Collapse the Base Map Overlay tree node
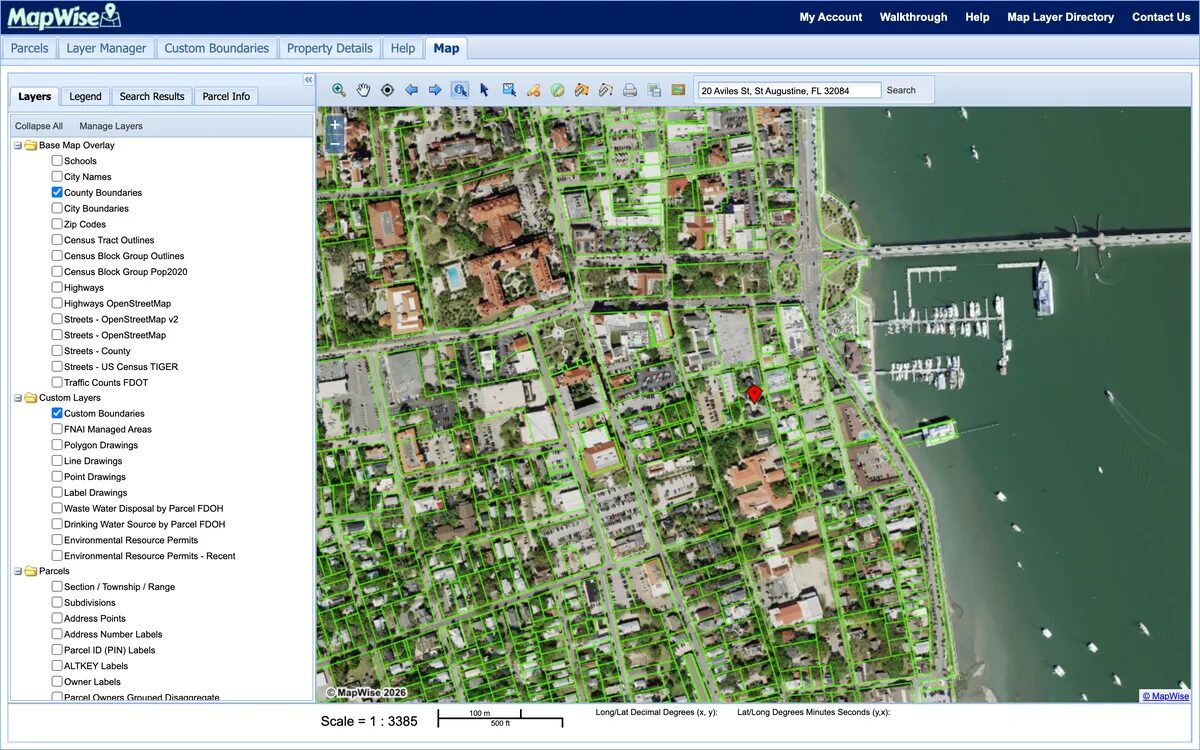This screenshot has width=1200, height=750. tap(18, 145)
